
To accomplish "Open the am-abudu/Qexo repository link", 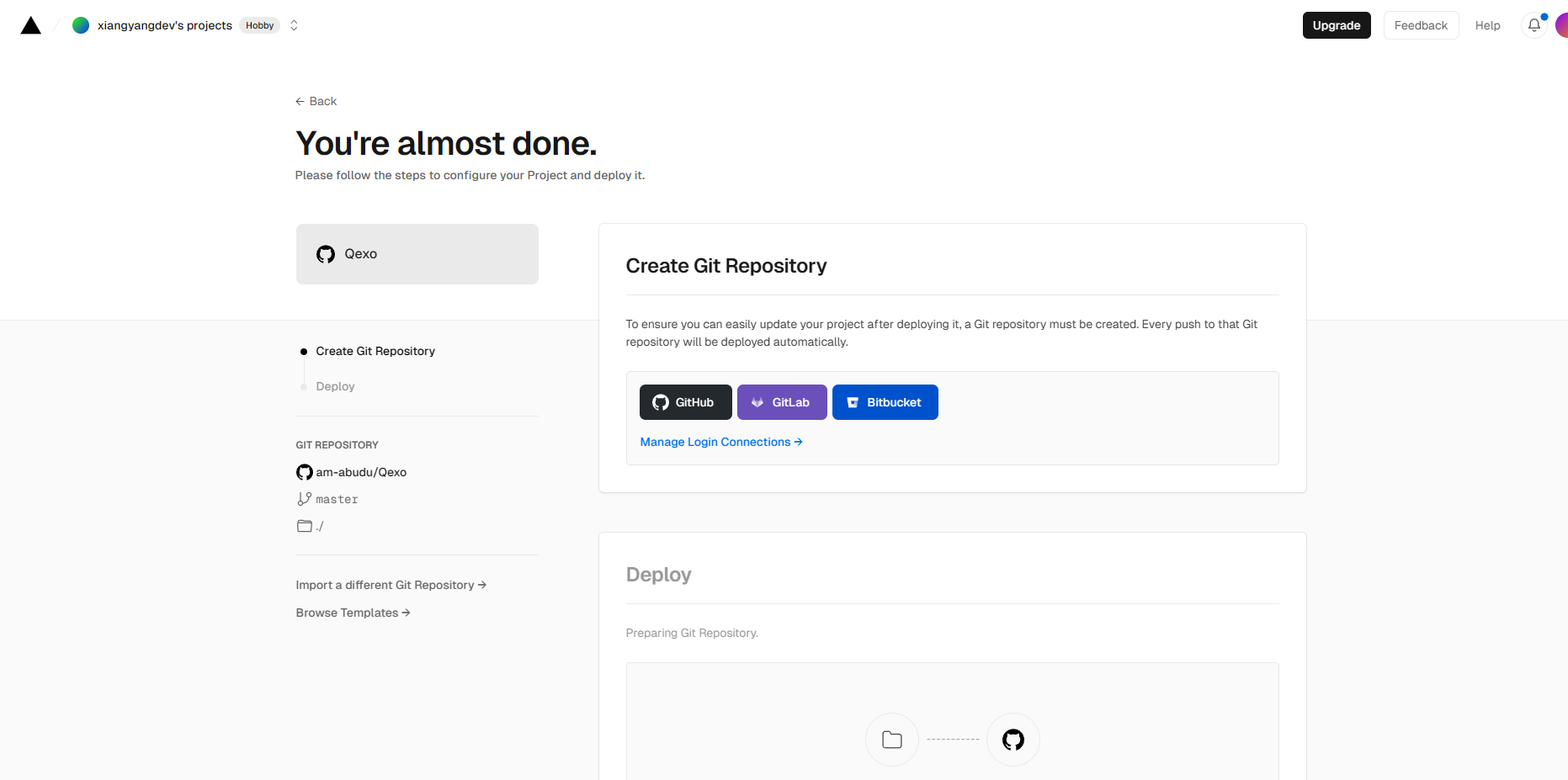I will 361,472.
